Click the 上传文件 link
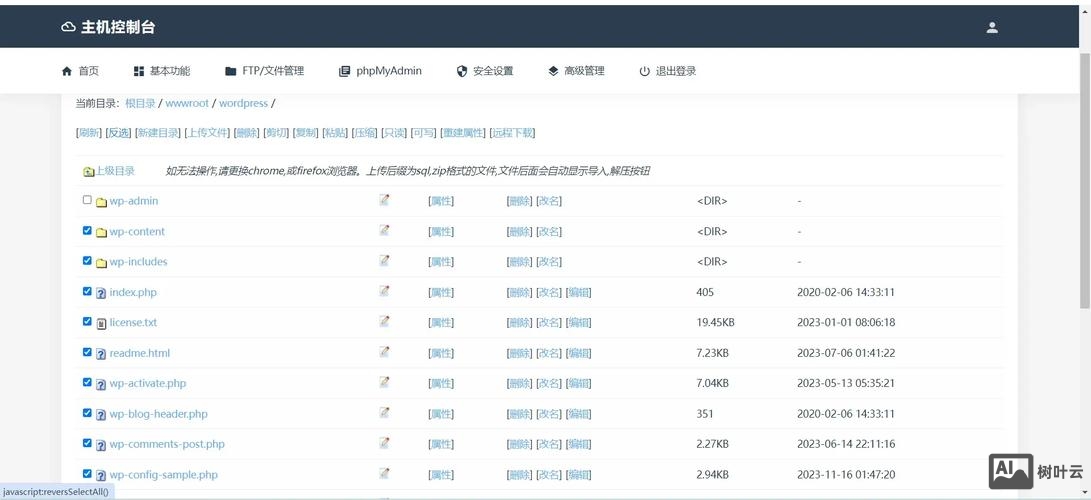Image resolution: width=1091 pixels, height=500 pixels. pos(208,133)
